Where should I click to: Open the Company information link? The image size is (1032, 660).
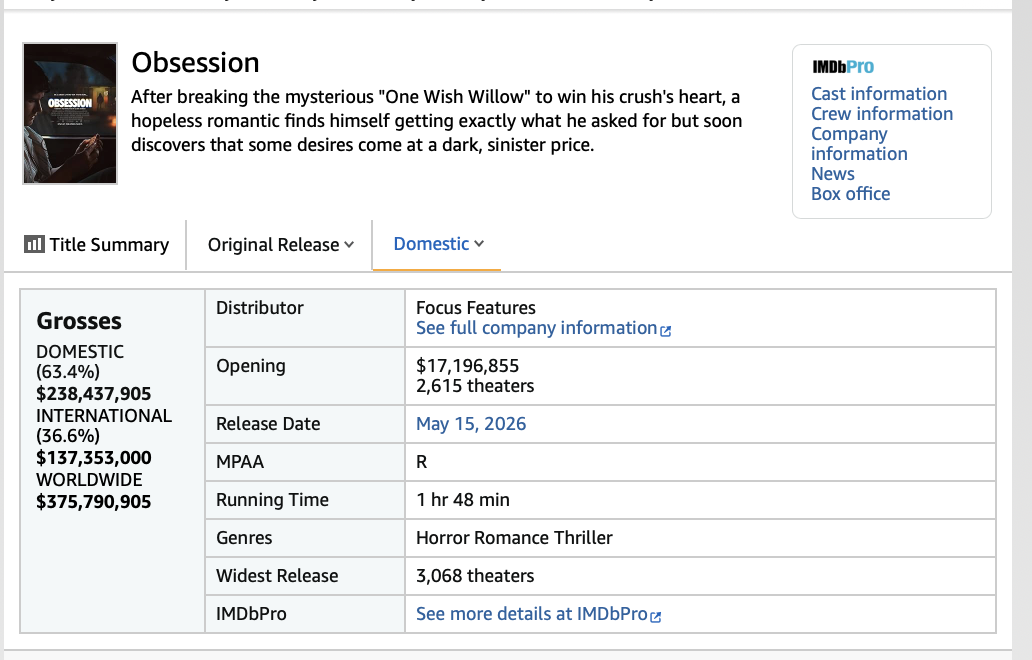pyautogui.click(x=859, y=143)
